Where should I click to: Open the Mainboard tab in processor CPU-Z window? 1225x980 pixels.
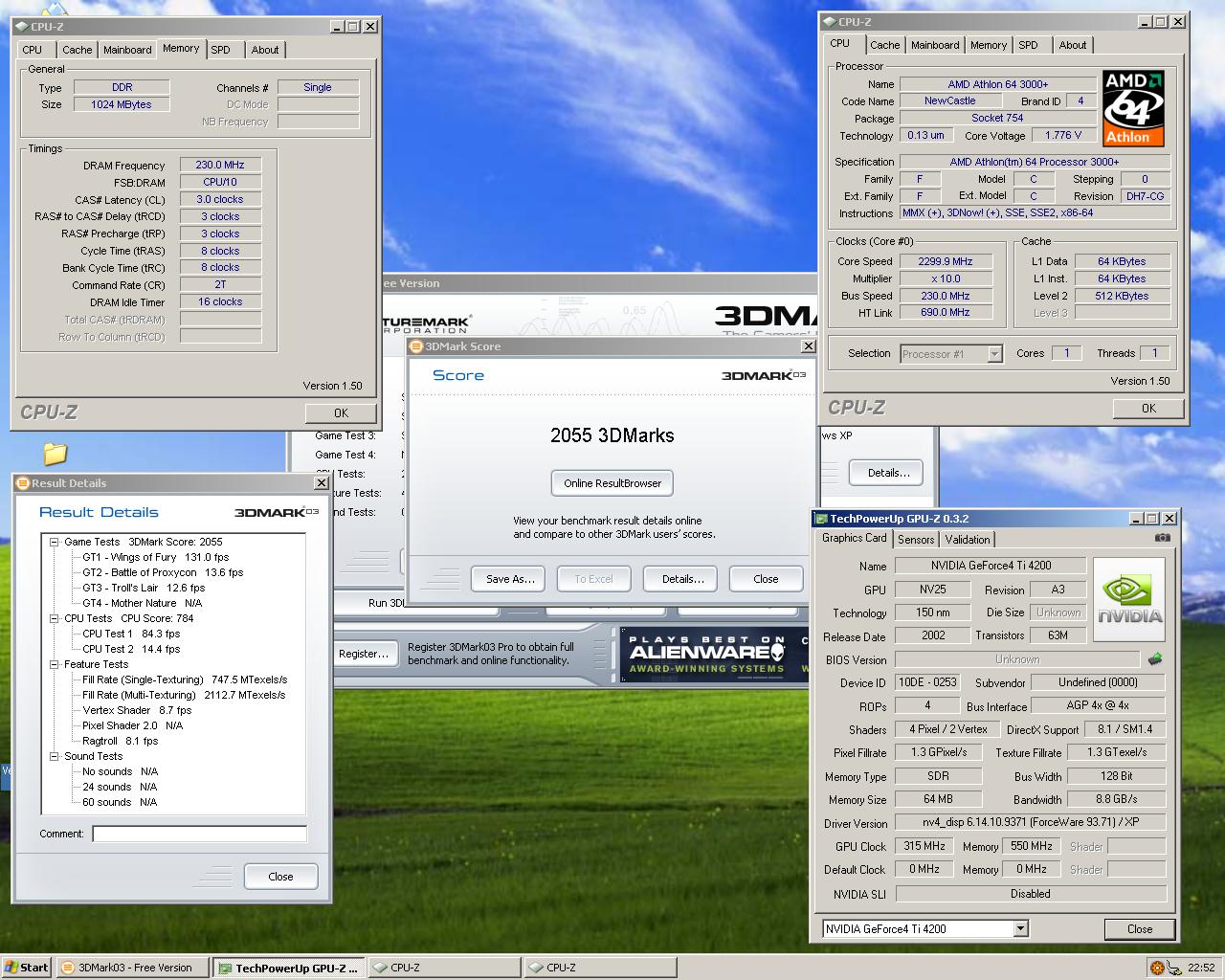(935, 45)
